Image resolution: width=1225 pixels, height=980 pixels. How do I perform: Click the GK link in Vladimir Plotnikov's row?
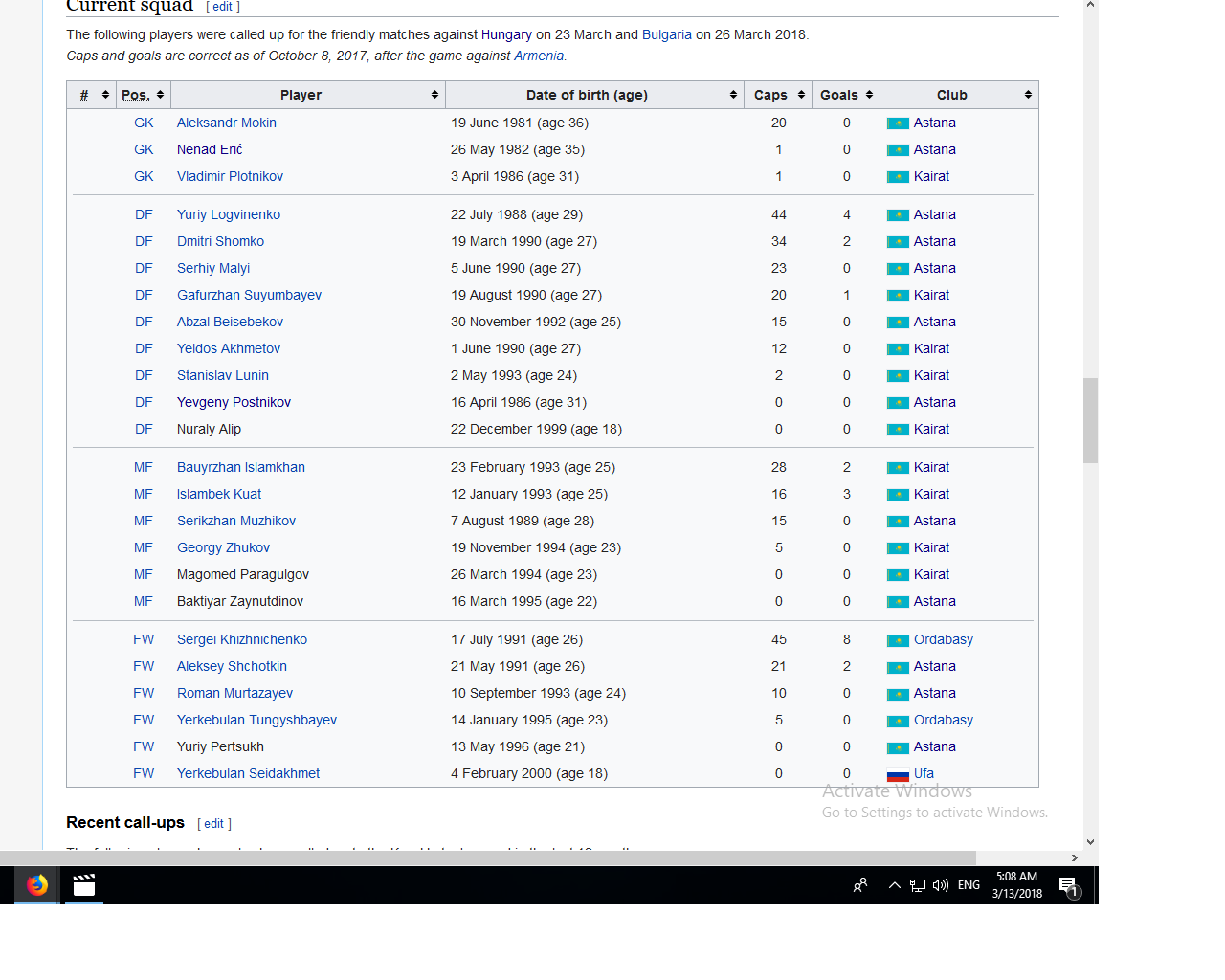144,176
